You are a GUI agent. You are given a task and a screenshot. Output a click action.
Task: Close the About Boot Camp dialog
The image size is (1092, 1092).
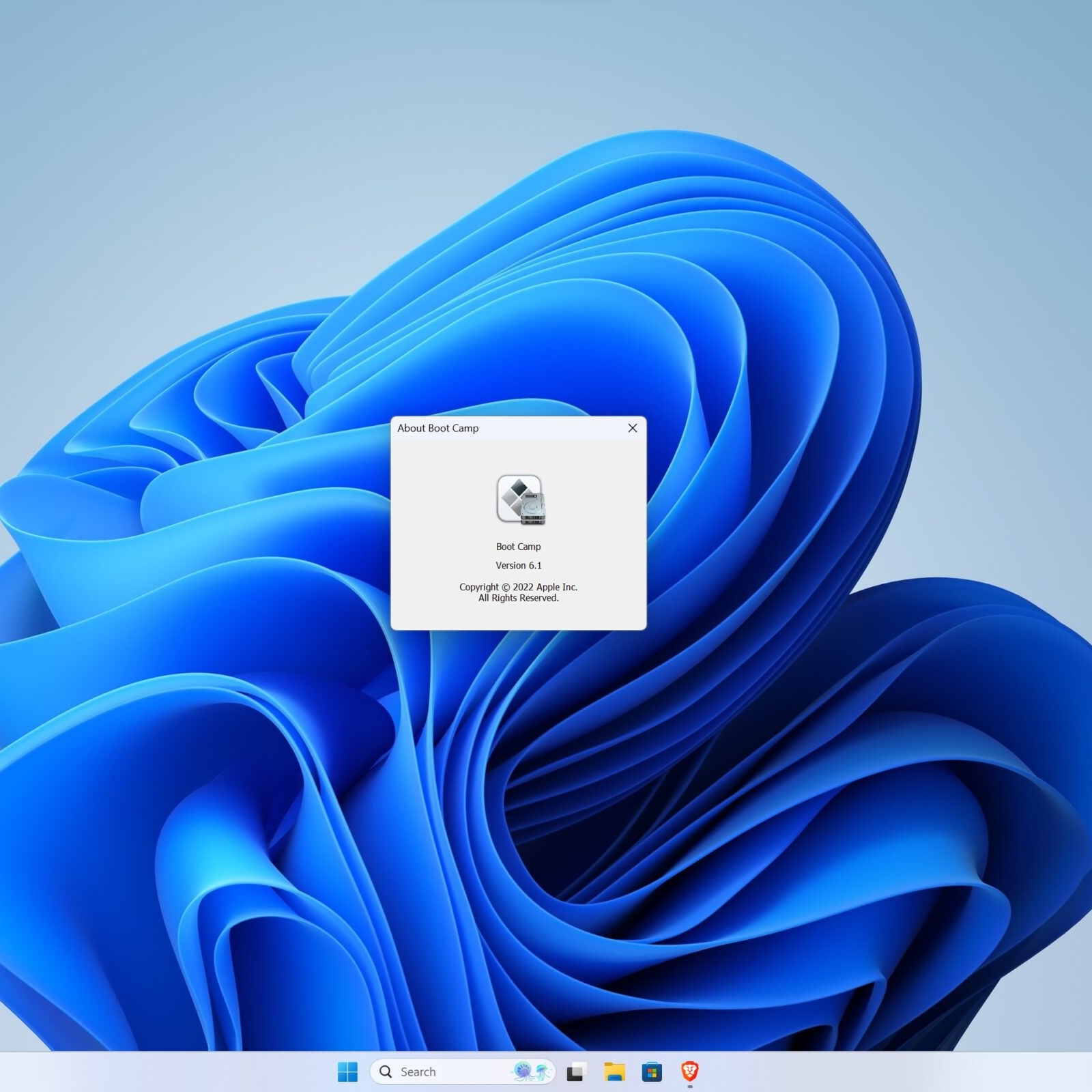coord(632,428)
